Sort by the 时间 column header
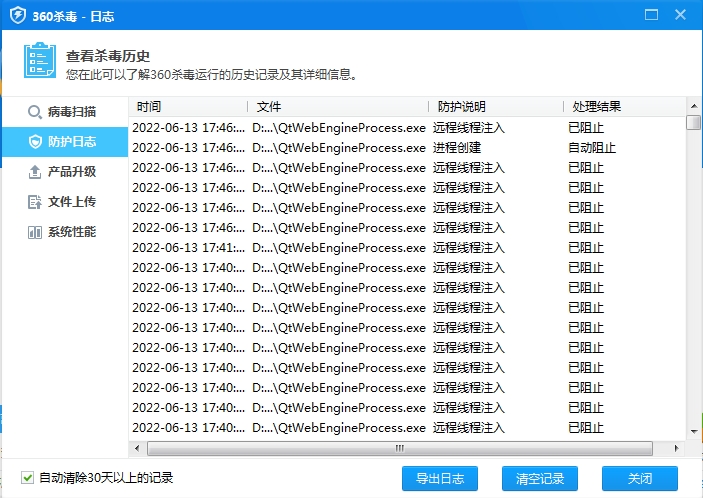Viewport: 703px width, 498px height. tap(188, 107)
